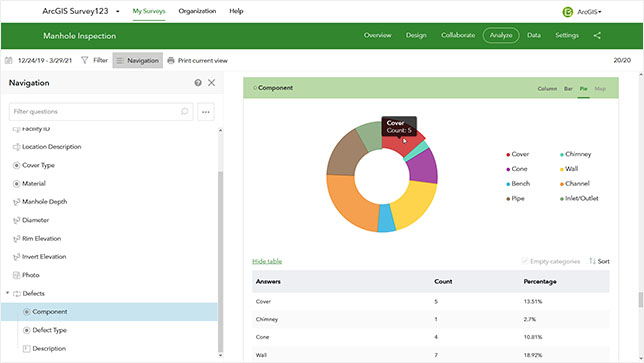Image resolution: width=644 pixels, height=363 pixels.
Task: Open the ArcGIS Survey123 dropdown arrow
Action: click(x=117, y=11)
